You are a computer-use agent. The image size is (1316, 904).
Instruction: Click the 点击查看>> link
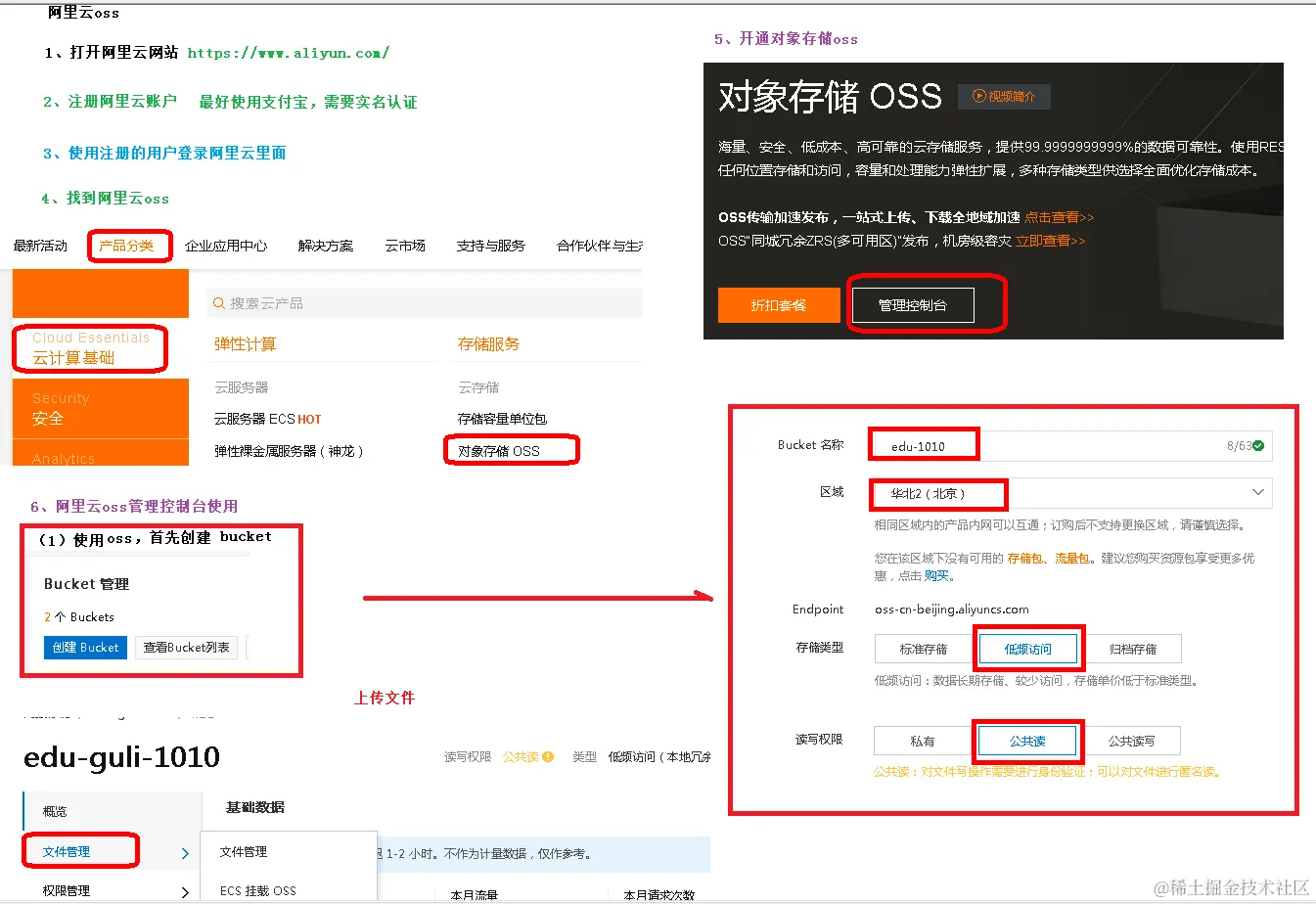1060,217
